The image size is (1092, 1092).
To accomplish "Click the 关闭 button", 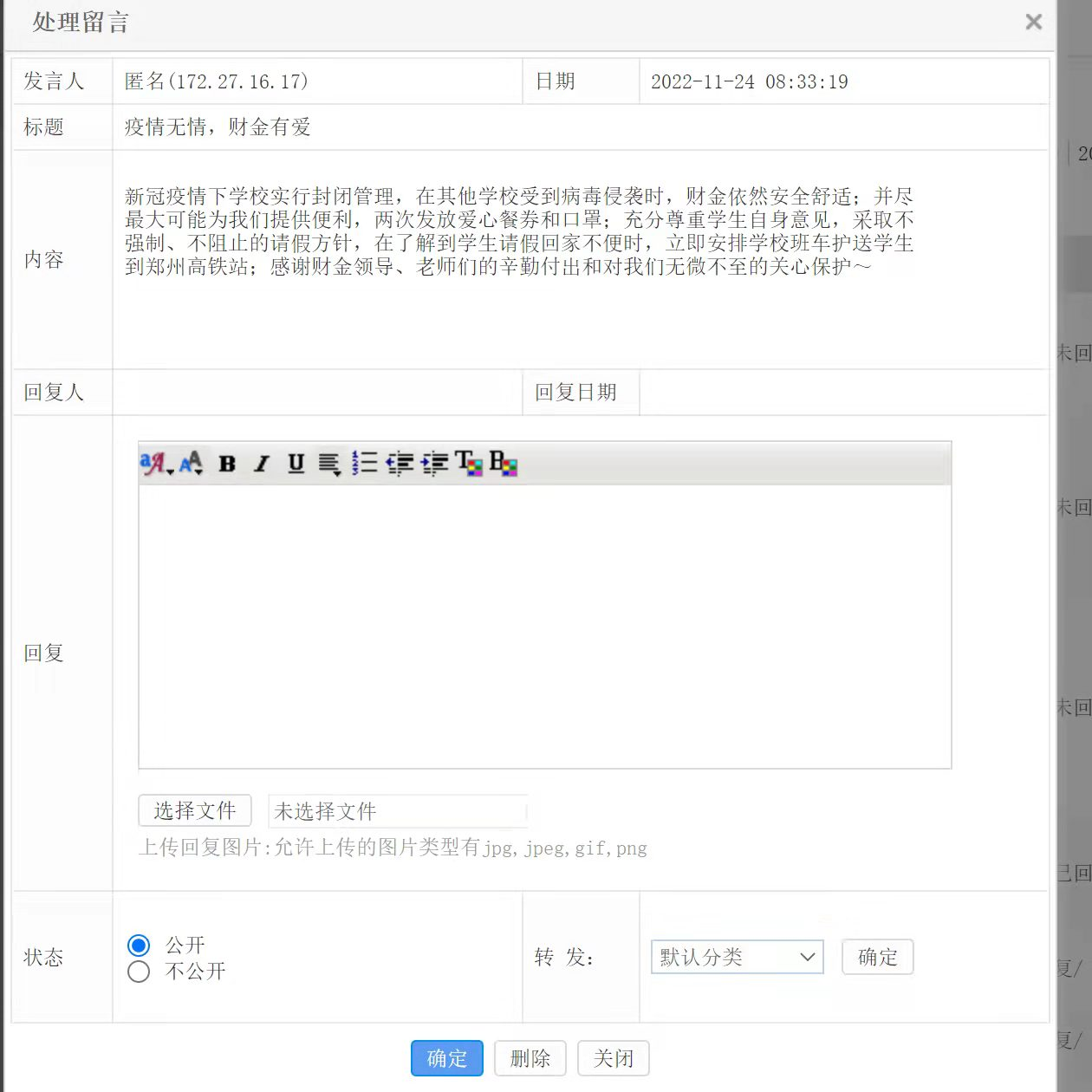I will (x=613, y=1058).
